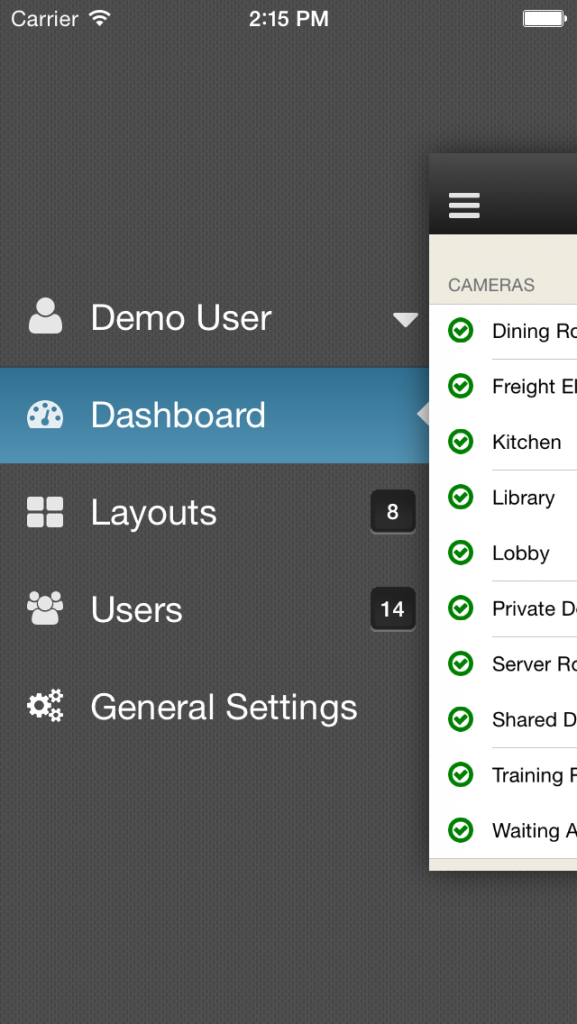Image resolution: width=577 pixels, height=1024 pixels.
Task: Click the Layouts grid icon
Action: point(44,511)
